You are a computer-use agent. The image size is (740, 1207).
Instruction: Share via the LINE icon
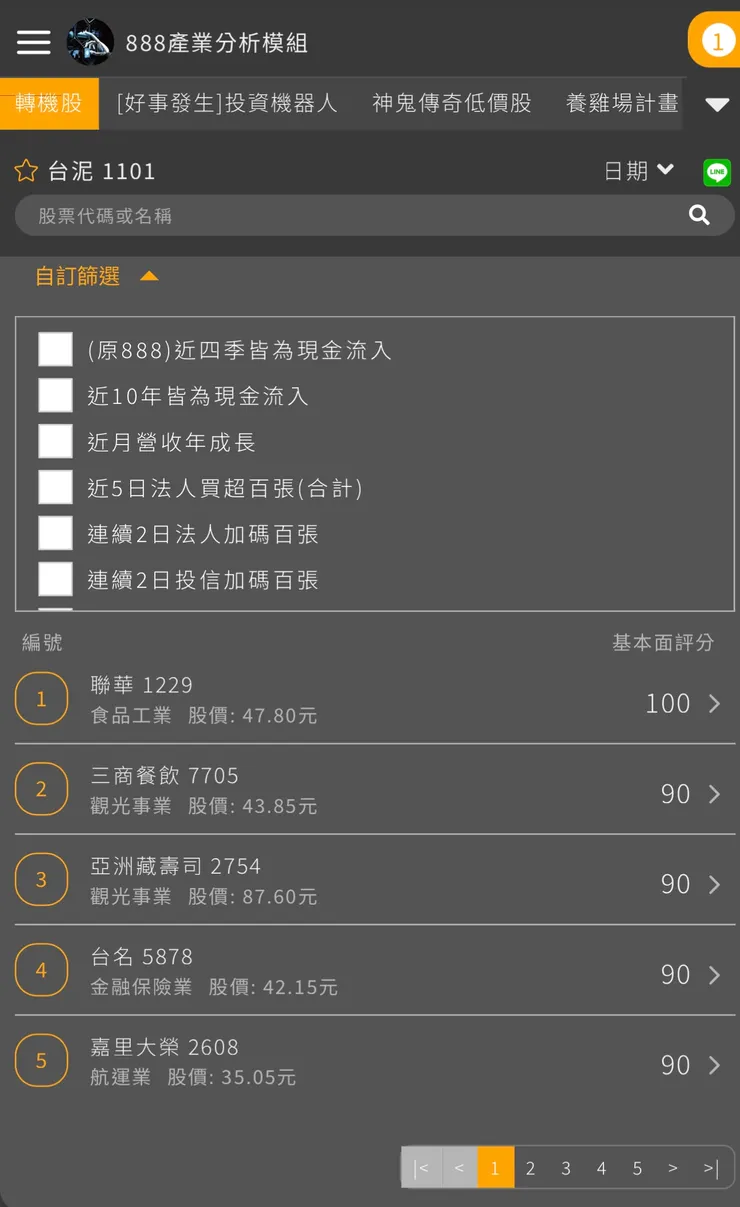(716, 172)
